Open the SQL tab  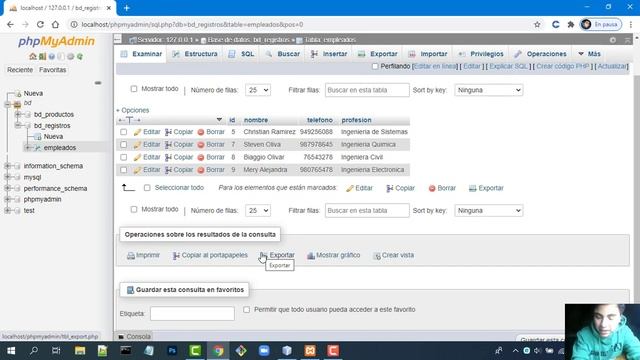click(242, 54)
